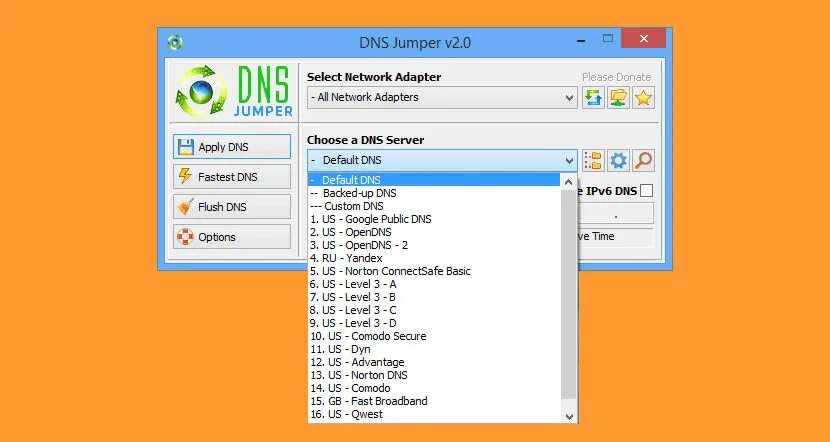The width and height of the screenshot is (830, 442).
Task: Click the DNS list scroll down arrow
Action: (569, 416)
